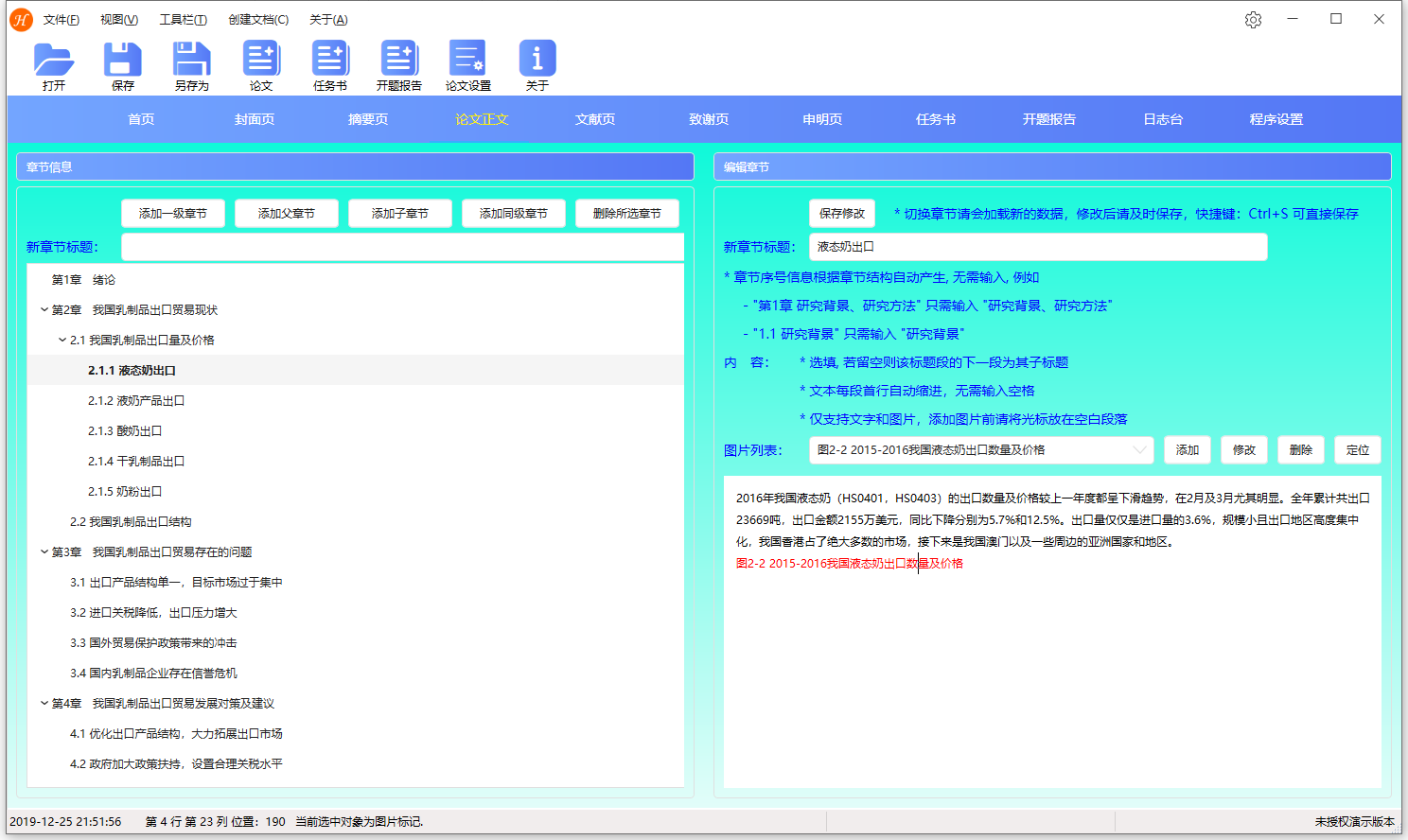Collapse the 第3章 chapter node
The width and height of the screenshot is (1408, 840).
coord(44,552)
